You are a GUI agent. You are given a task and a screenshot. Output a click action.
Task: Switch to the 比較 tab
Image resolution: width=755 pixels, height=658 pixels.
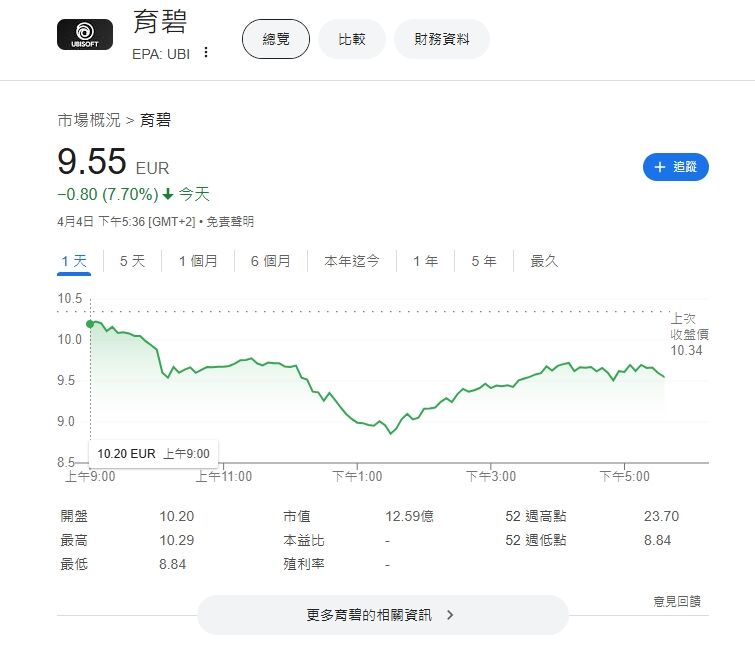(x=352, y=39)
